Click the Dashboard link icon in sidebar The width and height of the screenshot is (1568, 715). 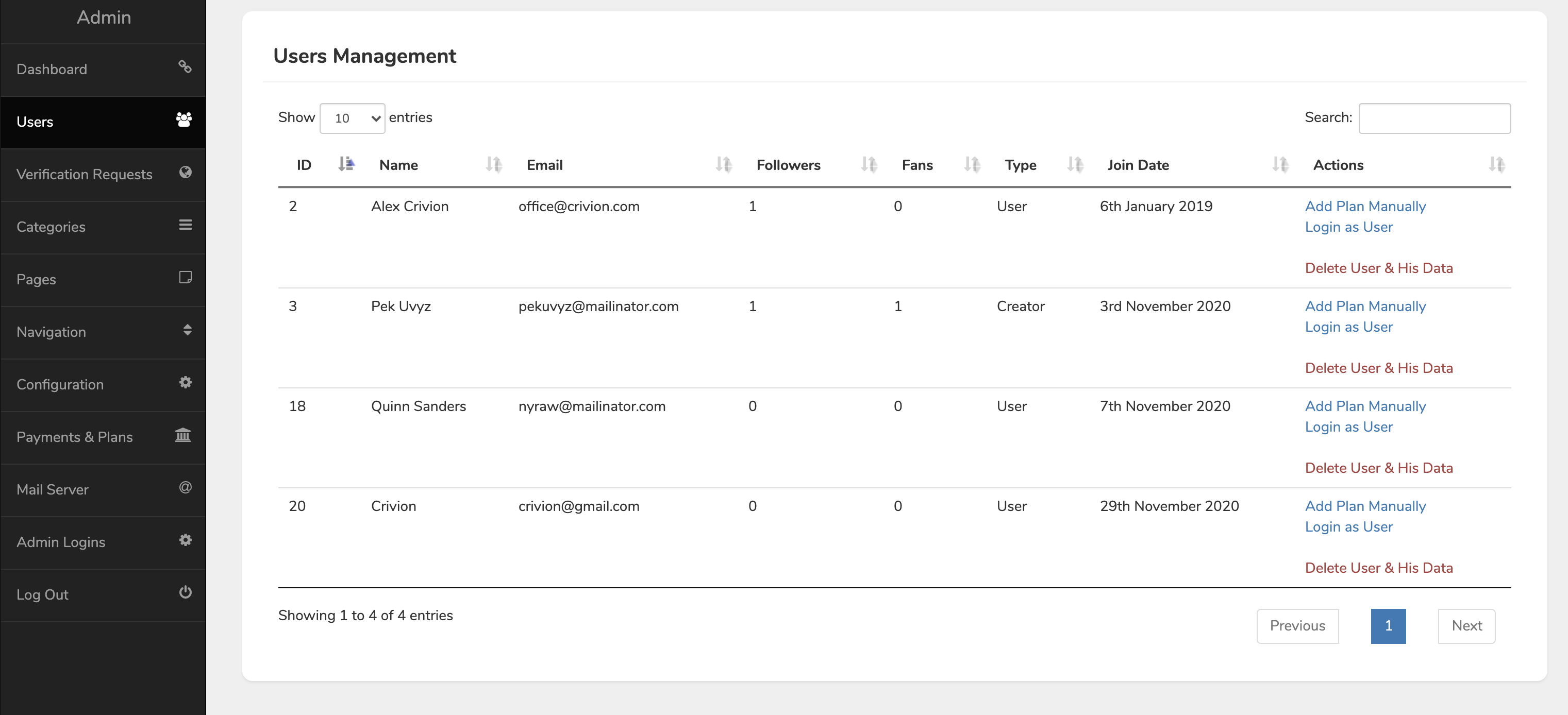coord(185,67)
